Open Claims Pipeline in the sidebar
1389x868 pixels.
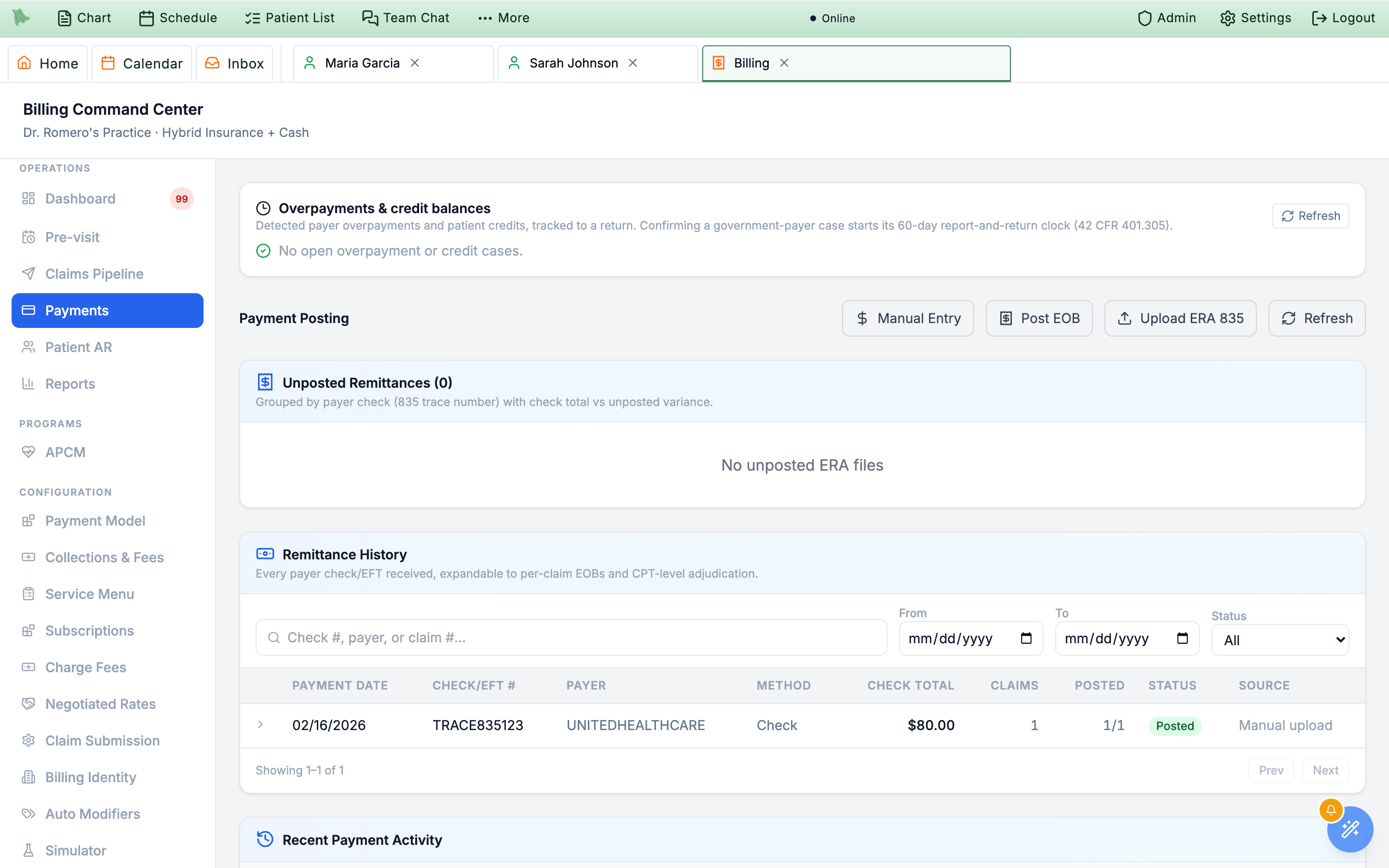click(x=108, y=274)
